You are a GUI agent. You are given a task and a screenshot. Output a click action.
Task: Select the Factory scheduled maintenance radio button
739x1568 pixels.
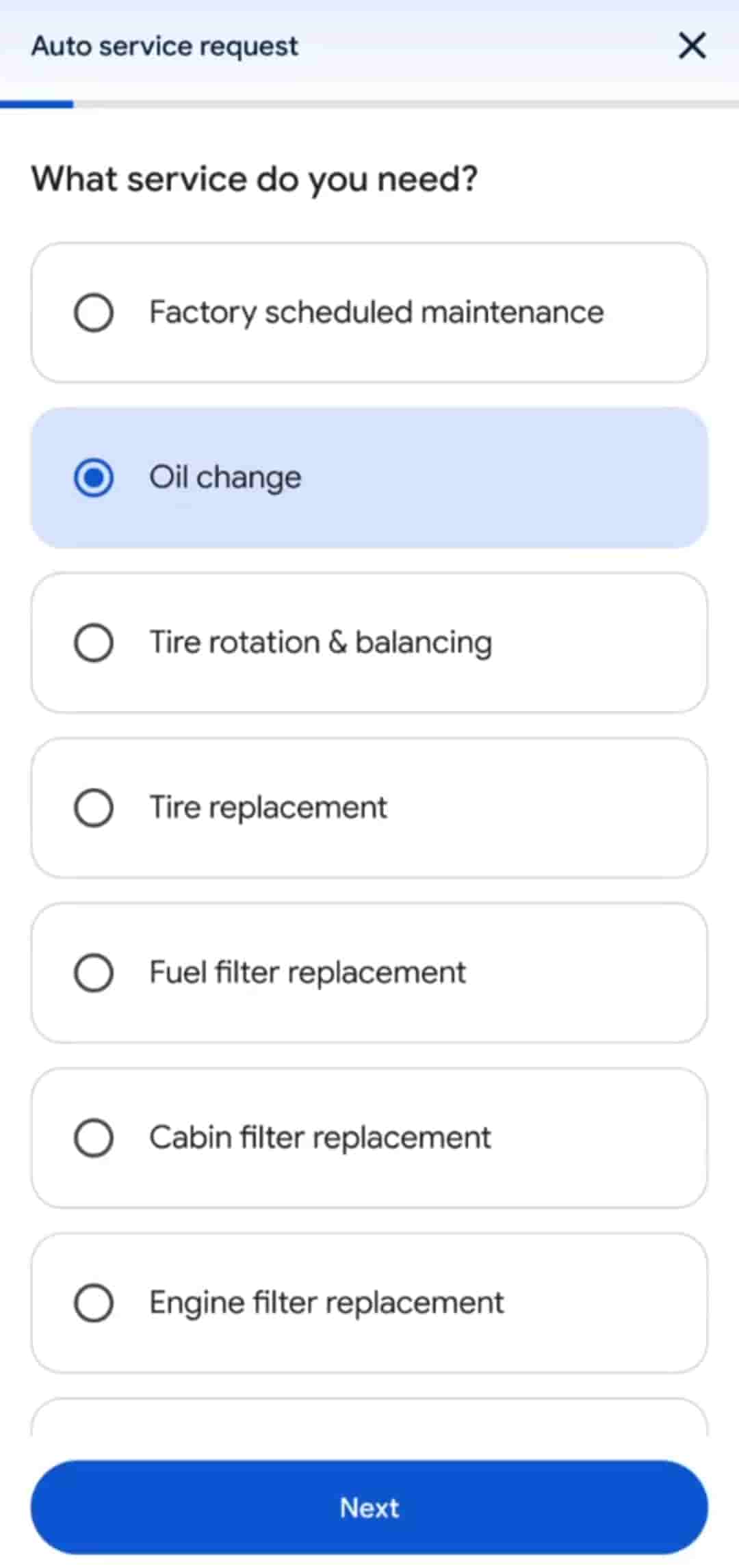tap(94, 313)
